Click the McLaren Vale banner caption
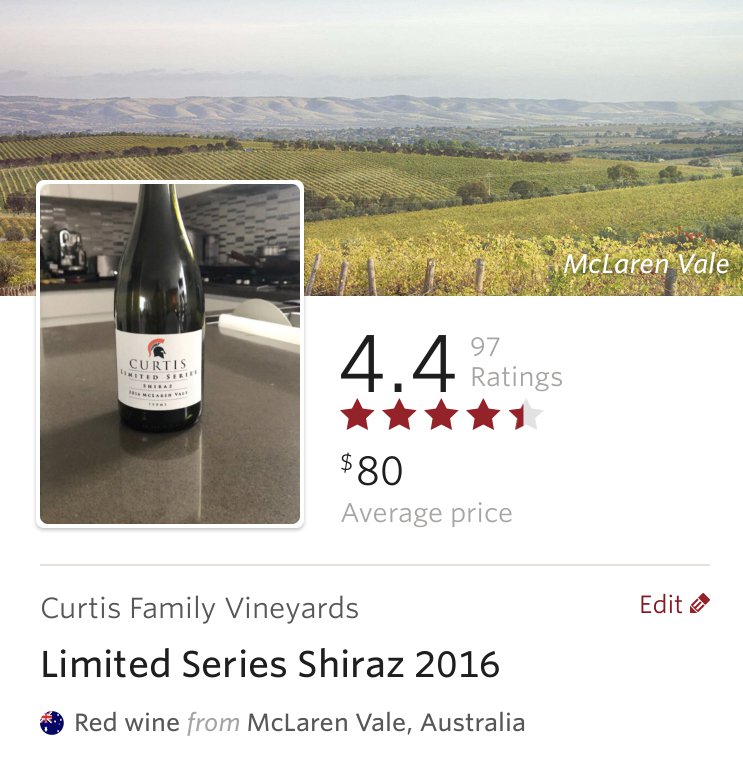This screenshot has width=743, height=765. [x=646, y=264]
